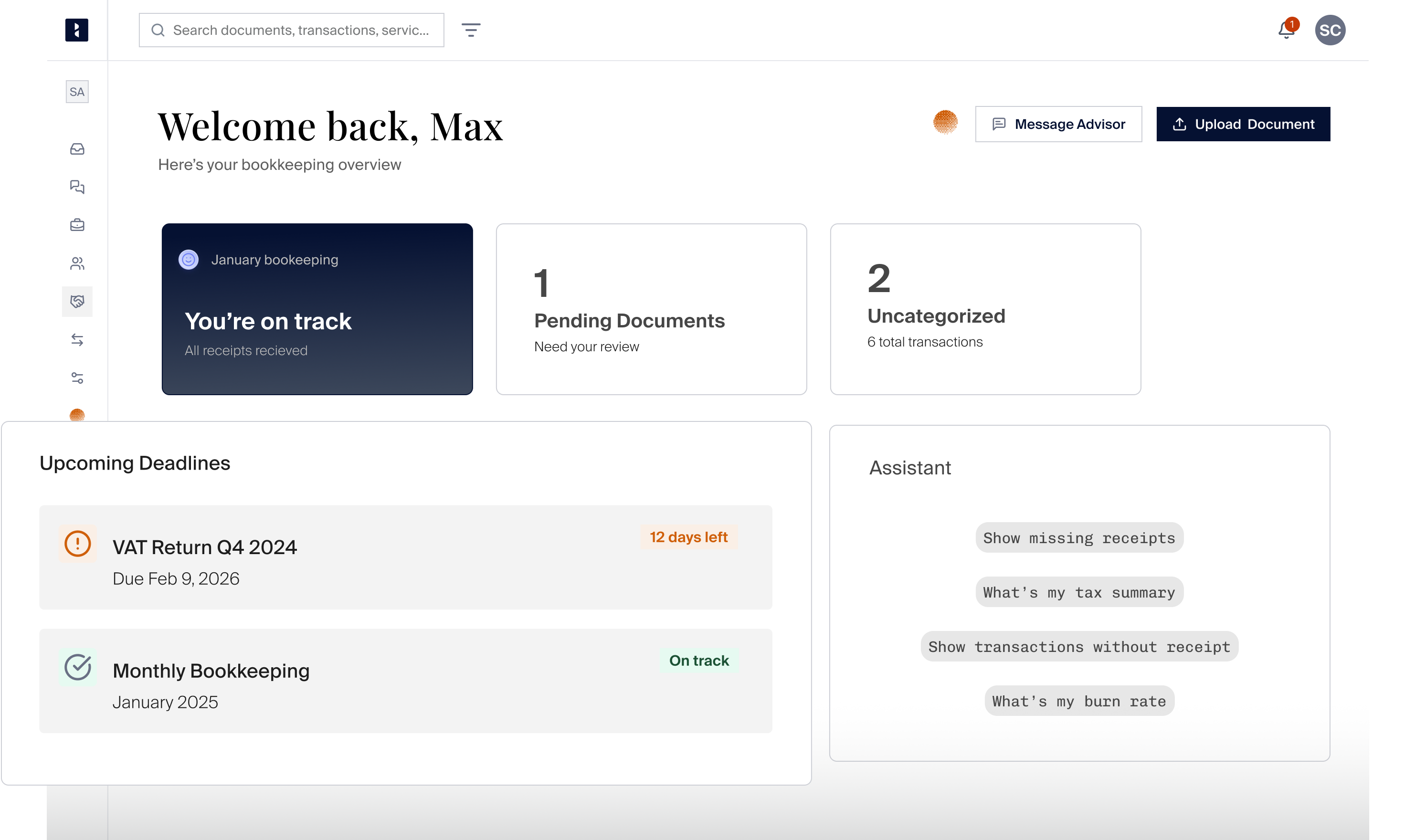The width and height of the screenshot is (1416, 840).
Task: Select the briefcase services icon
Action: point(77,225)
